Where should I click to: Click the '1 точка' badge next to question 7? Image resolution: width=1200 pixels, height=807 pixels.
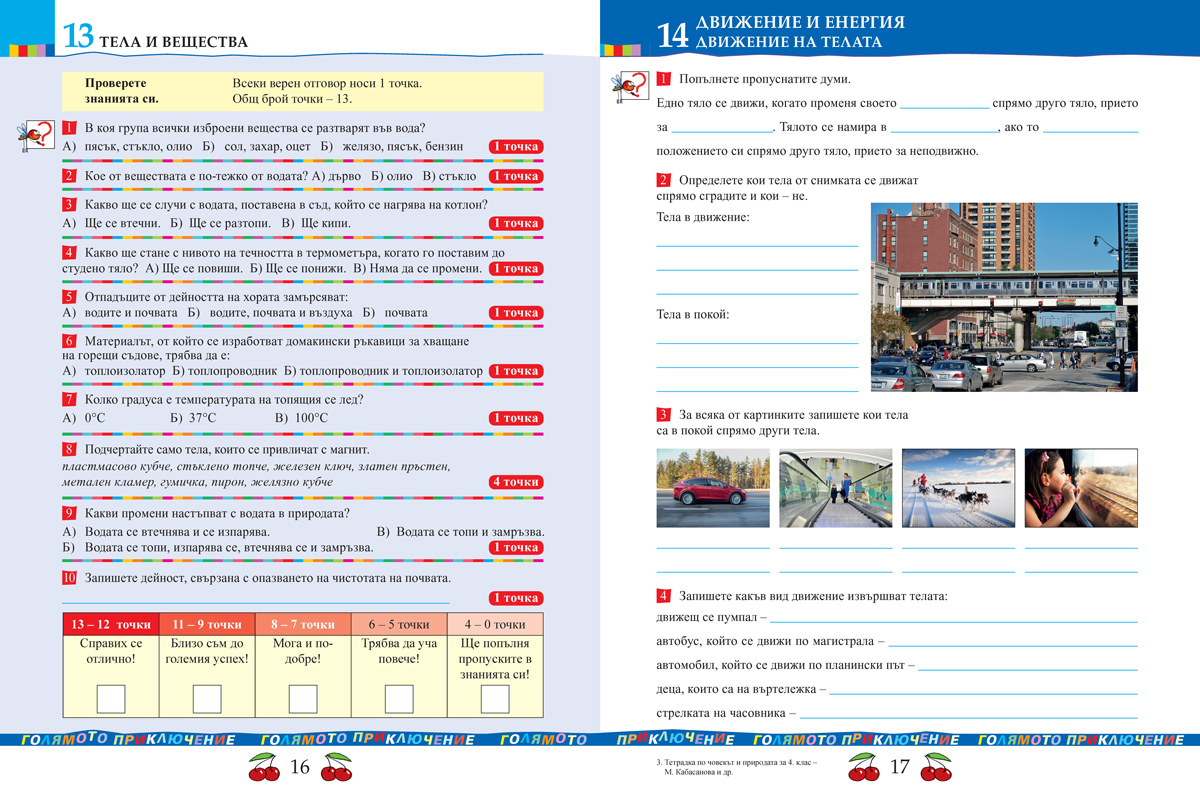click(516, 417)
